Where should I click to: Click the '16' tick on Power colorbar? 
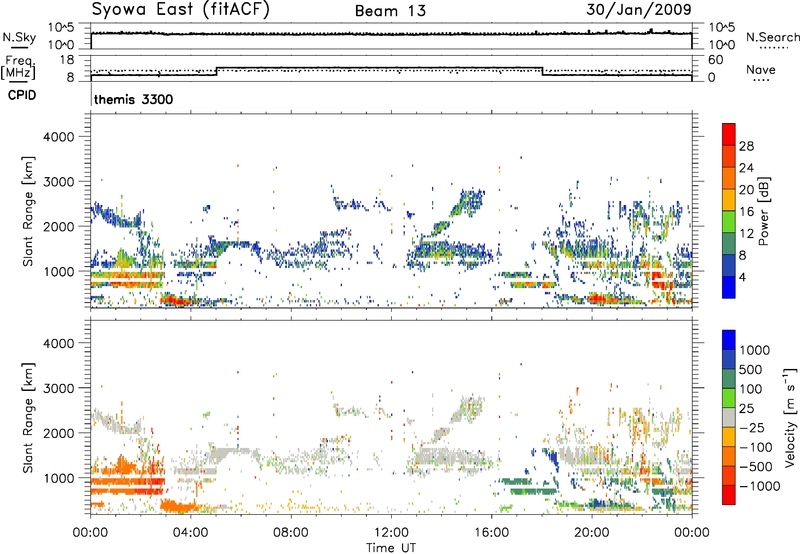pos(746,212)
